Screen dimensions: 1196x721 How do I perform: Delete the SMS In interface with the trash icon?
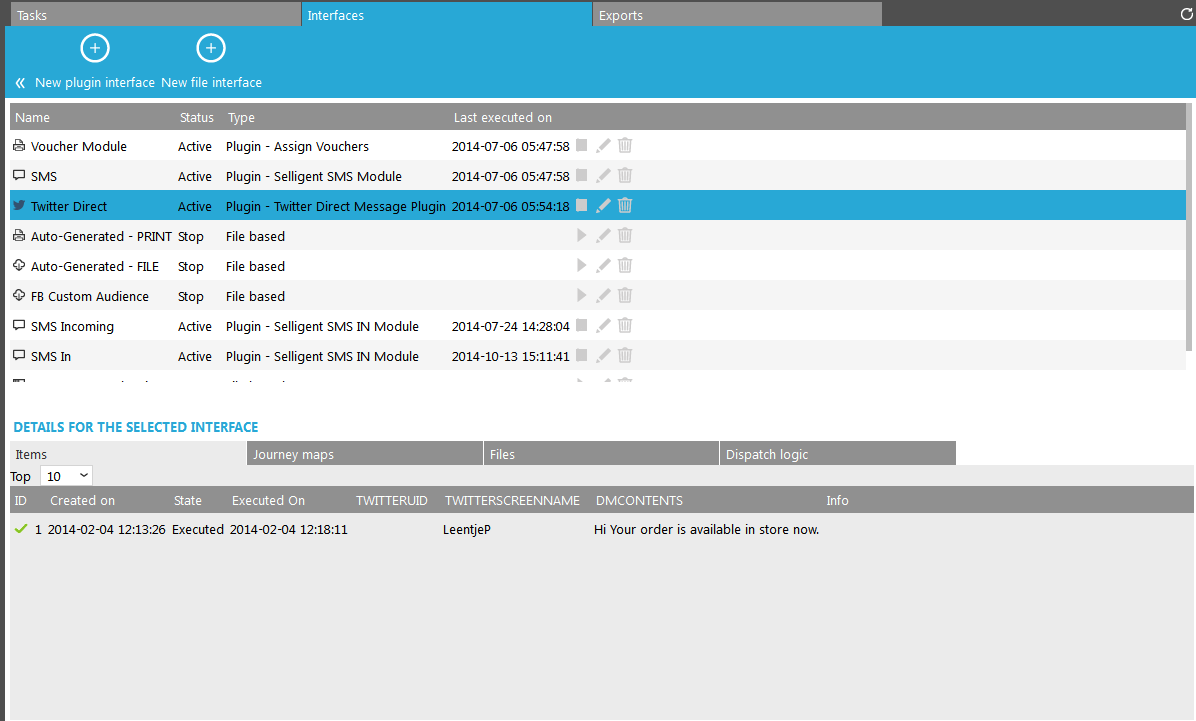(x=625, y=356)
